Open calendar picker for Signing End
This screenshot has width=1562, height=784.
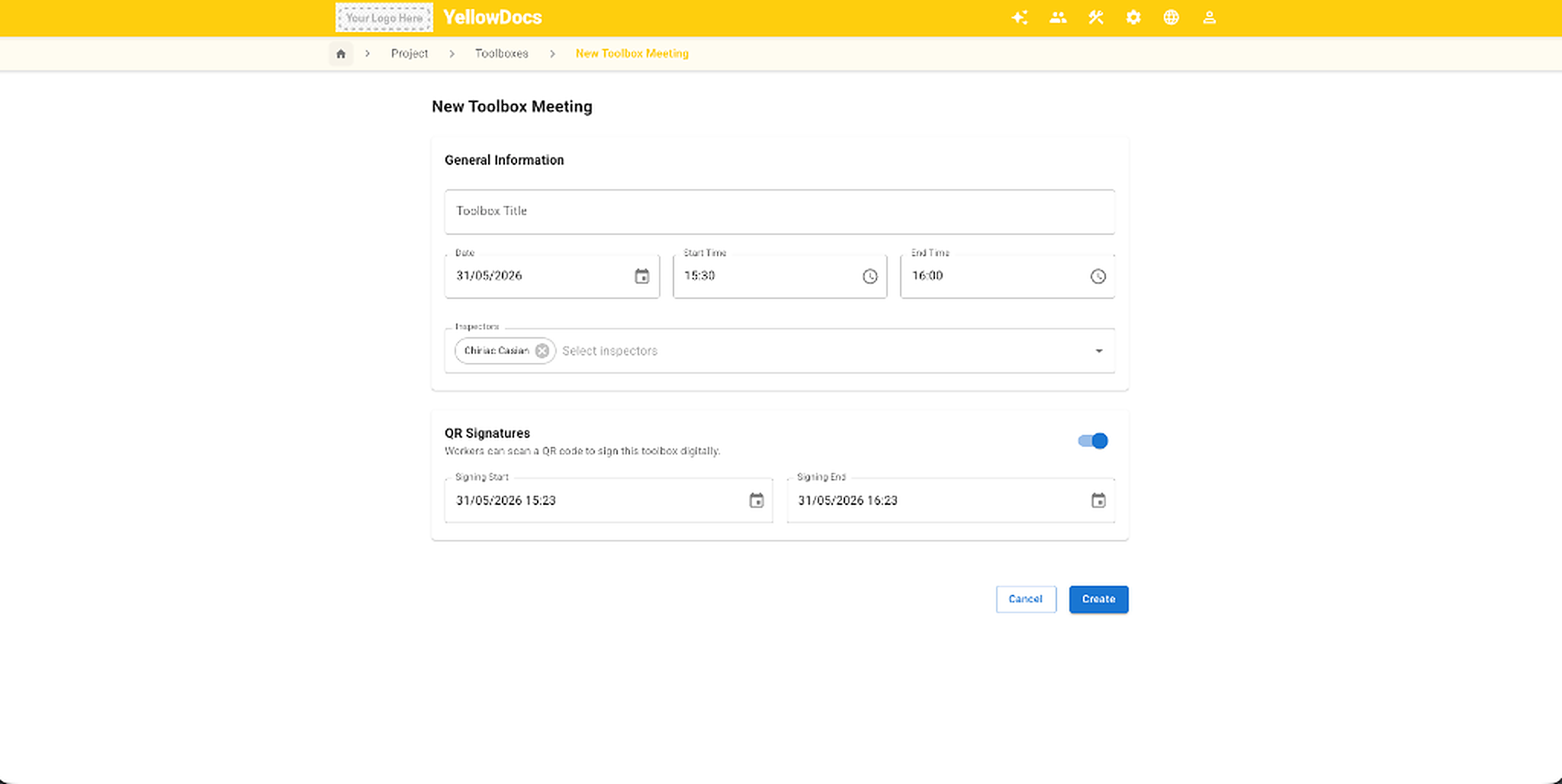point(1098,500)
